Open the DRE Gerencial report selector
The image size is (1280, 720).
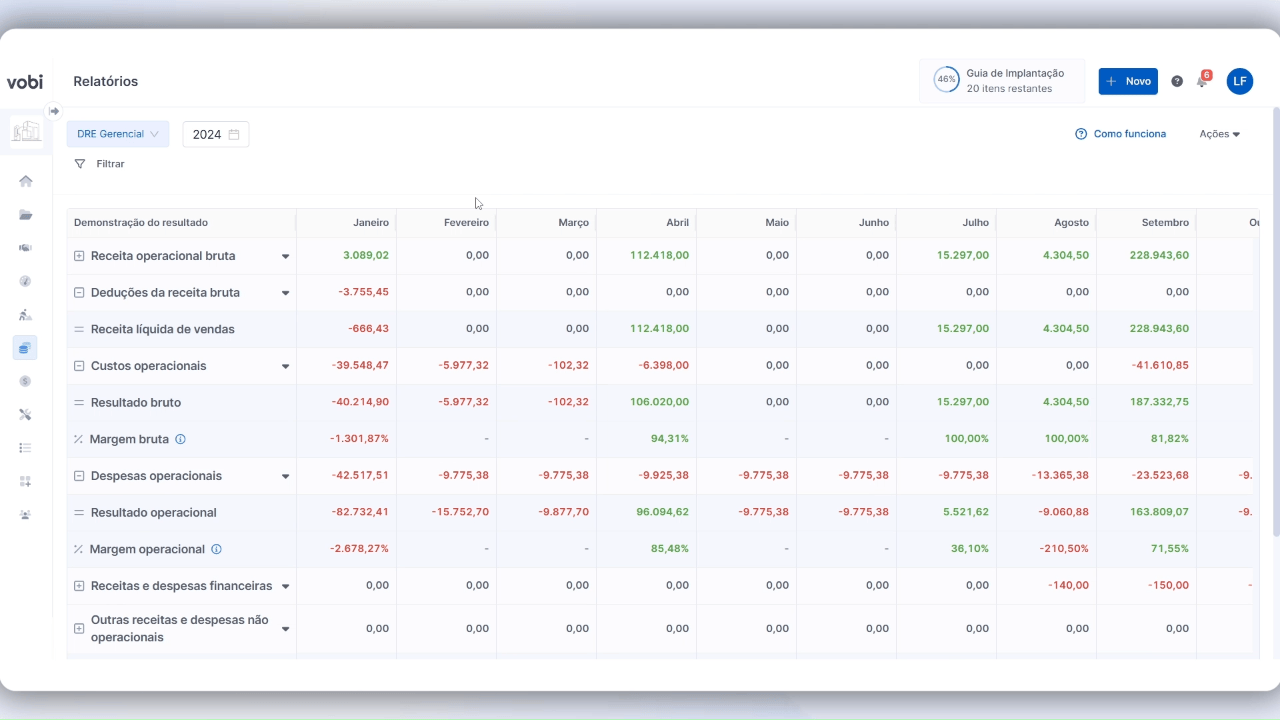(x=118, y=134)
